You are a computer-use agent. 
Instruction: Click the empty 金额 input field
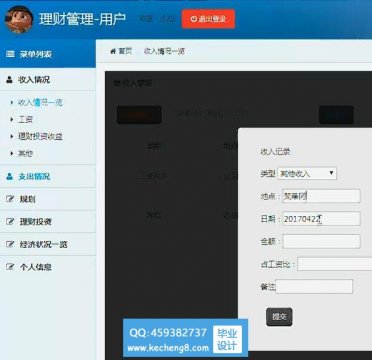coord(321,241)
